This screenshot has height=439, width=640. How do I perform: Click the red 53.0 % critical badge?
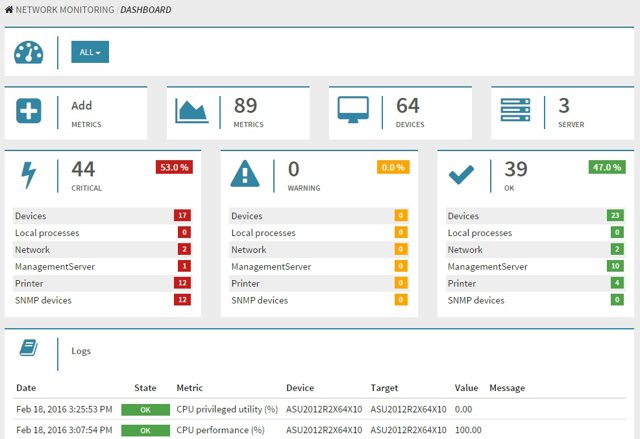[x=173, y=167]
